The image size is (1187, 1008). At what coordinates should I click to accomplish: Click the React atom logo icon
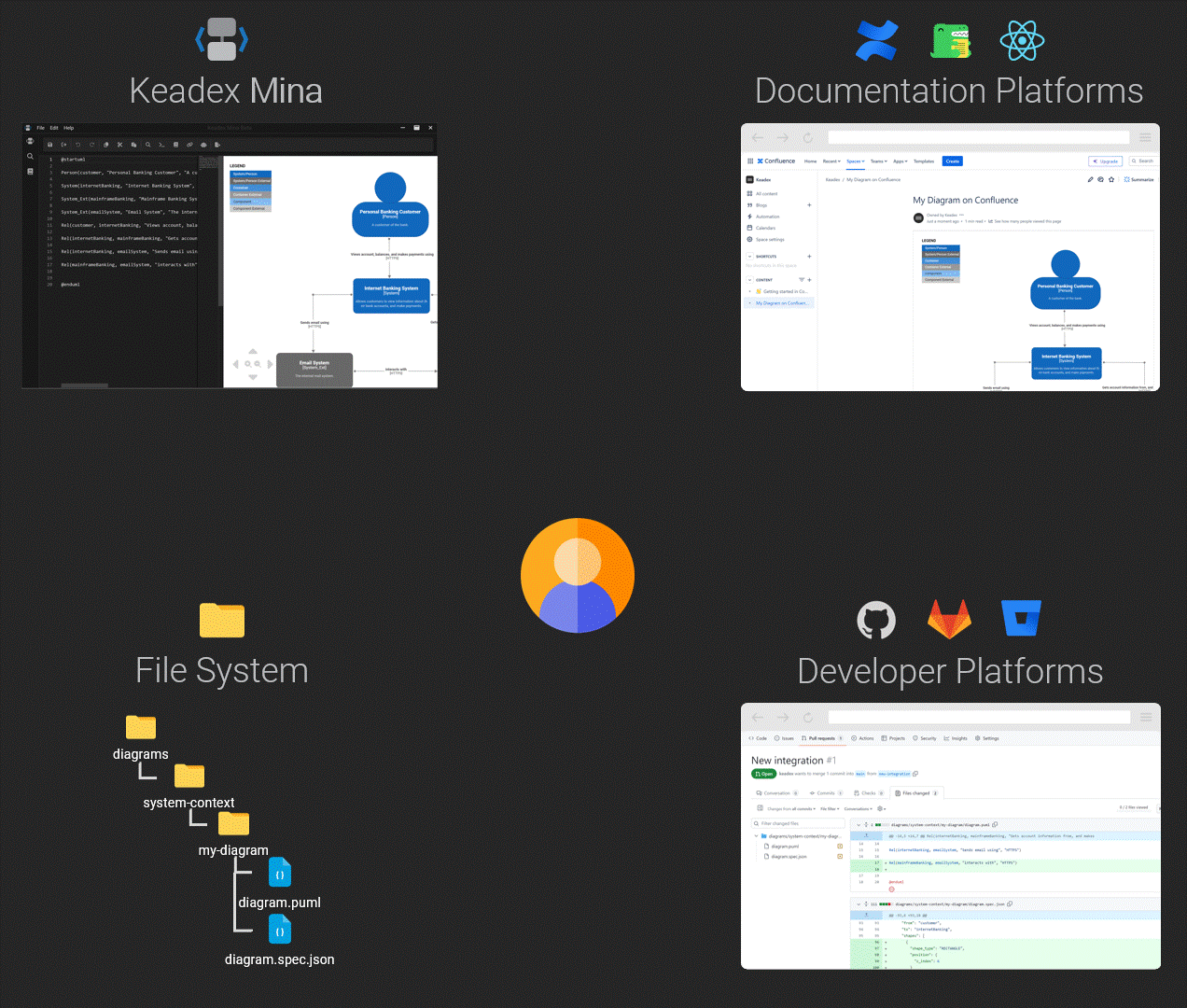pos(1022,41)
